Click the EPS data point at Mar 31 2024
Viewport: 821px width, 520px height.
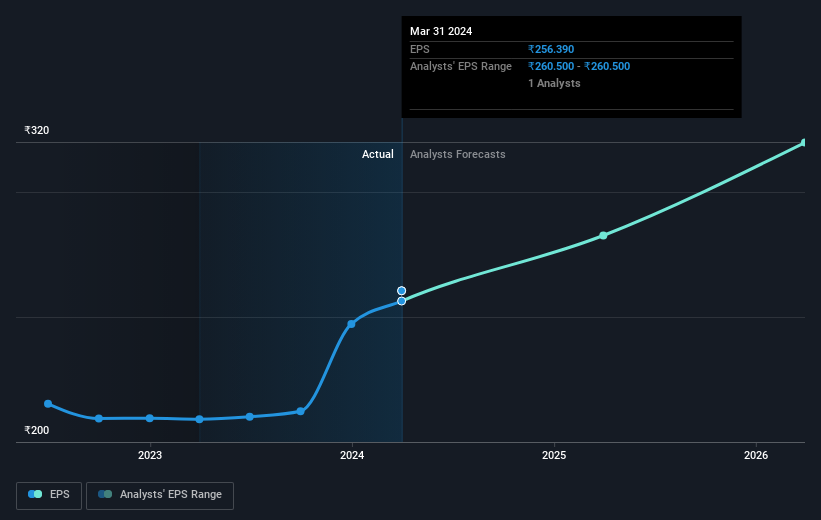pos(402,301)
